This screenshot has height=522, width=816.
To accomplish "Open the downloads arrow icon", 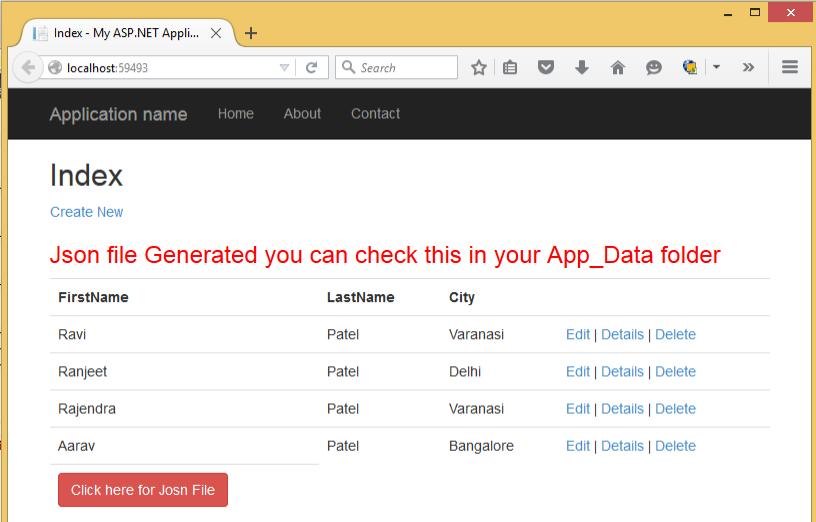I will click(582, 67).
